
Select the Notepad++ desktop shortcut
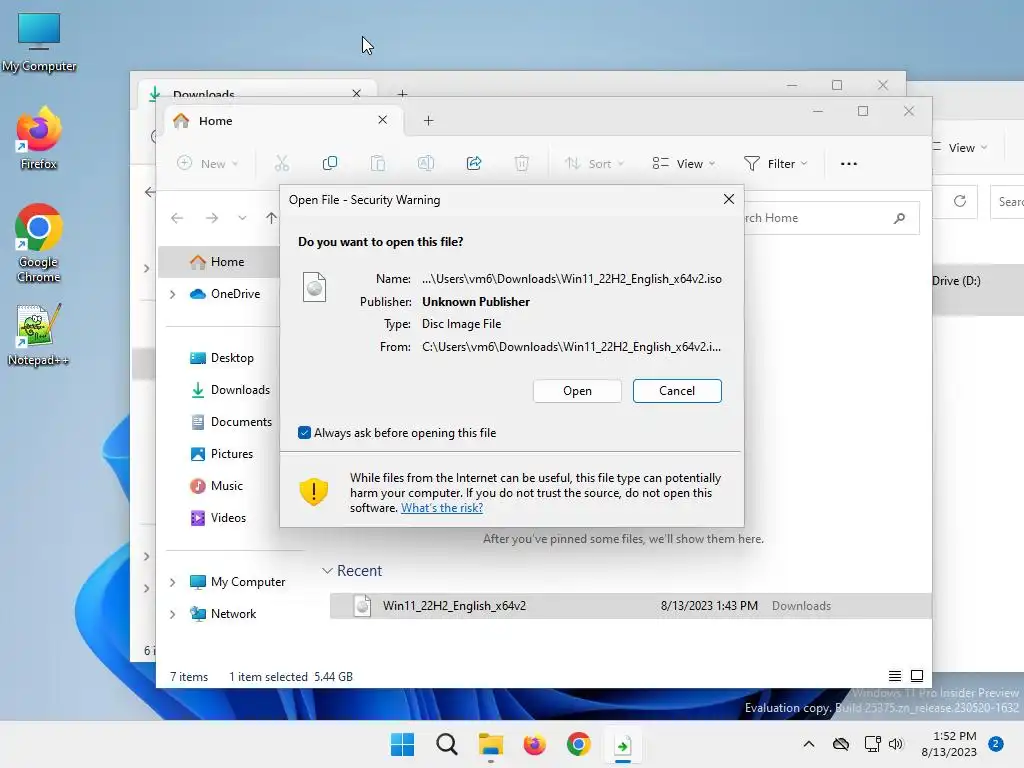pyautogui.click(x=39, y=335)
